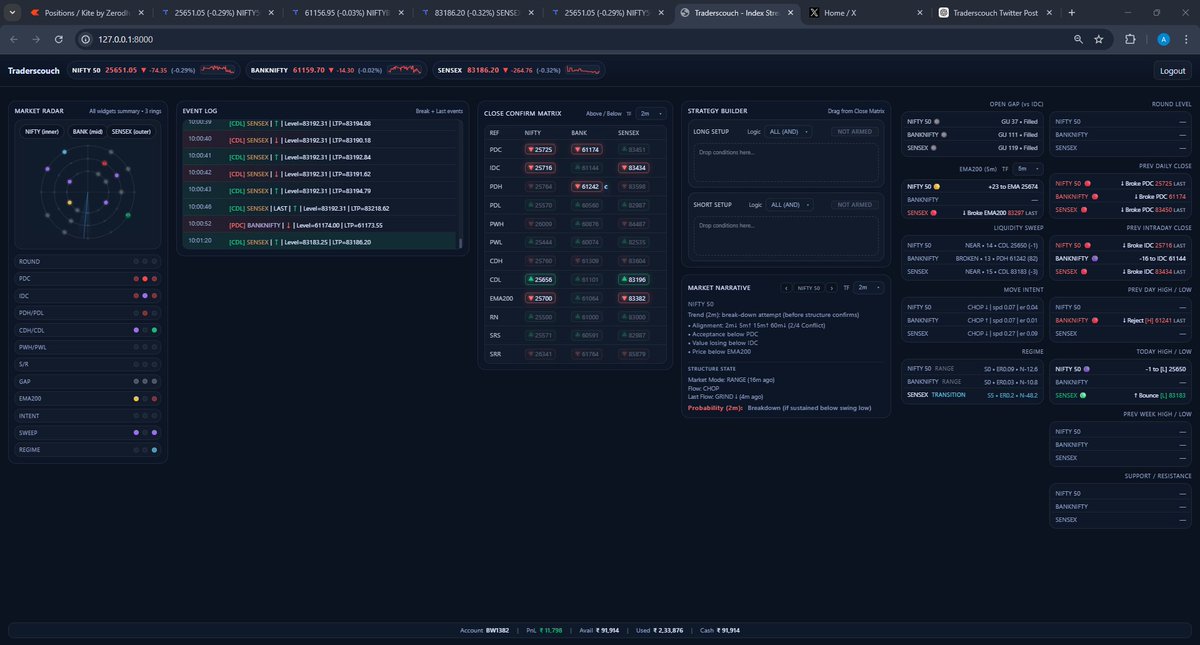This screenshot has height=645, width=1200.
Task: Toggle the SWEEP radar row
Action: tap(88, 432)
